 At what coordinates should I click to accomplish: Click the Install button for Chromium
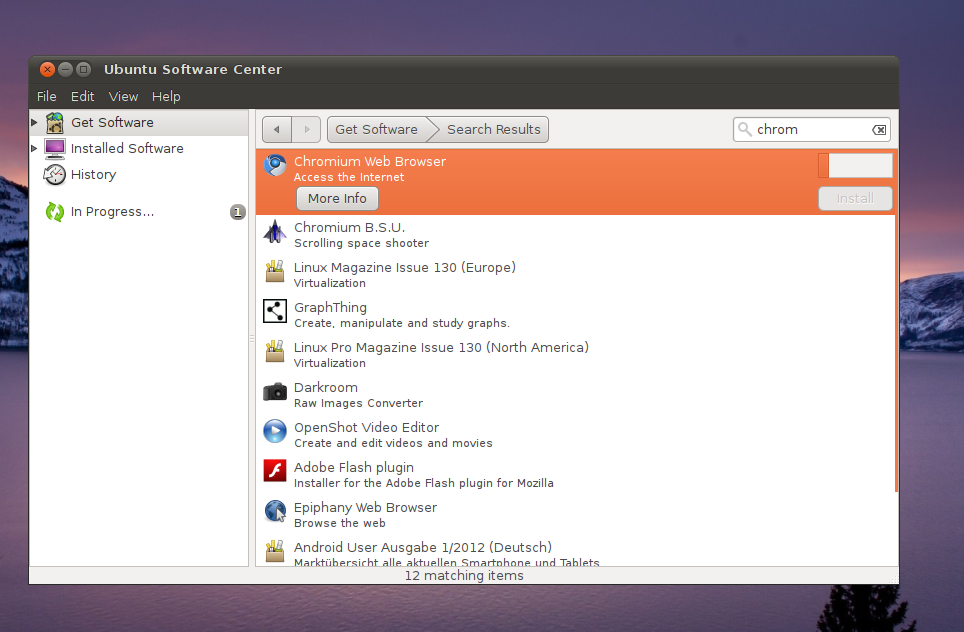click(x=855, y=199)
